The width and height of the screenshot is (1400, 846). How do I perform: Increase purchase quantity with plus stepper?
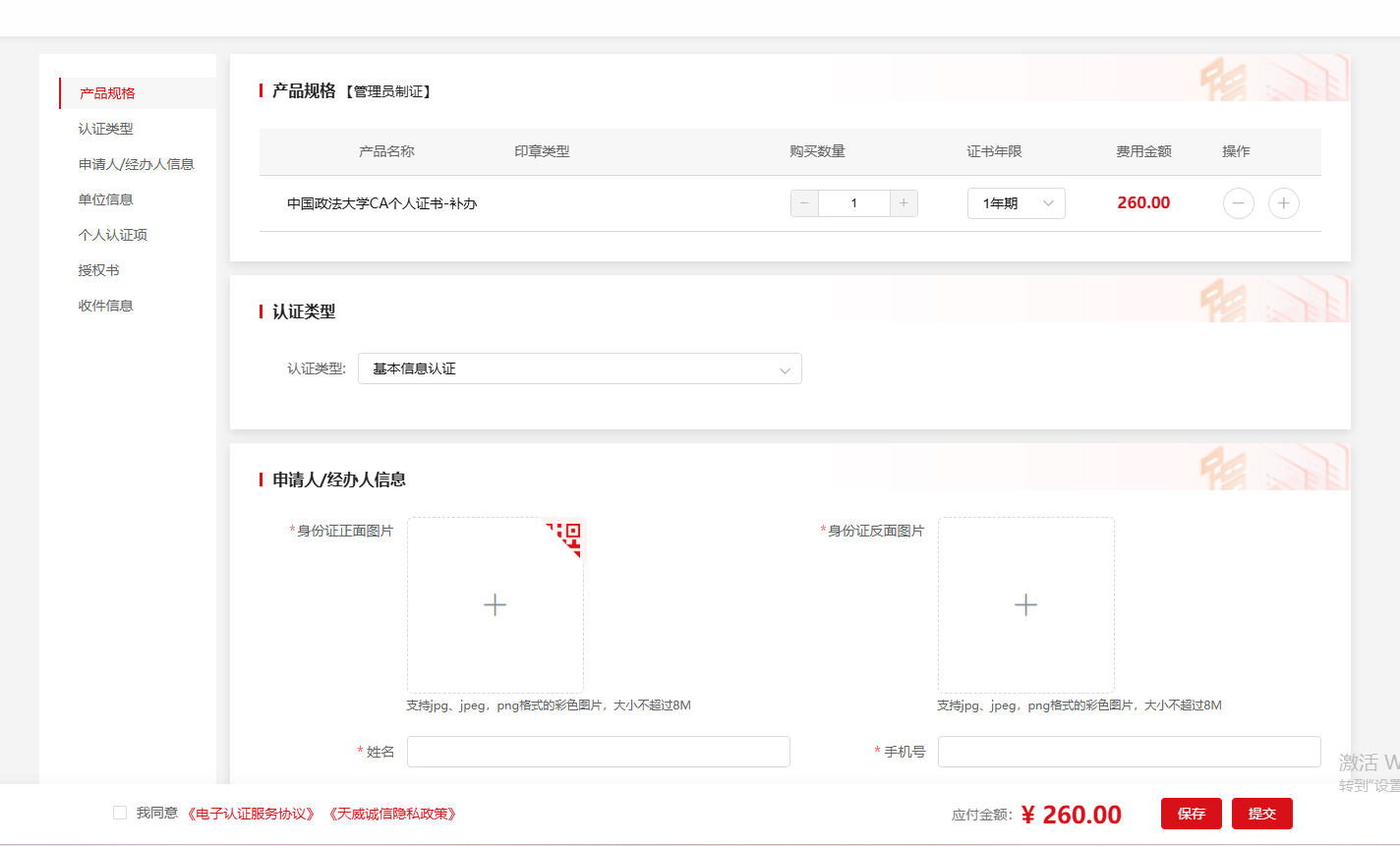[x=904, y=203]
